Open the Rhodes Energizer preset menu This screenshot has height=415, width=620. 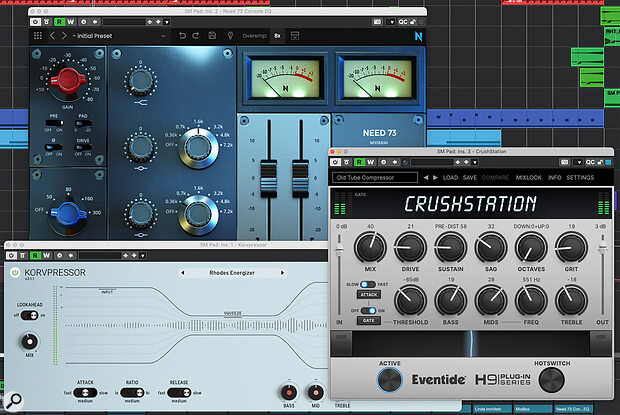pos(232,273)
